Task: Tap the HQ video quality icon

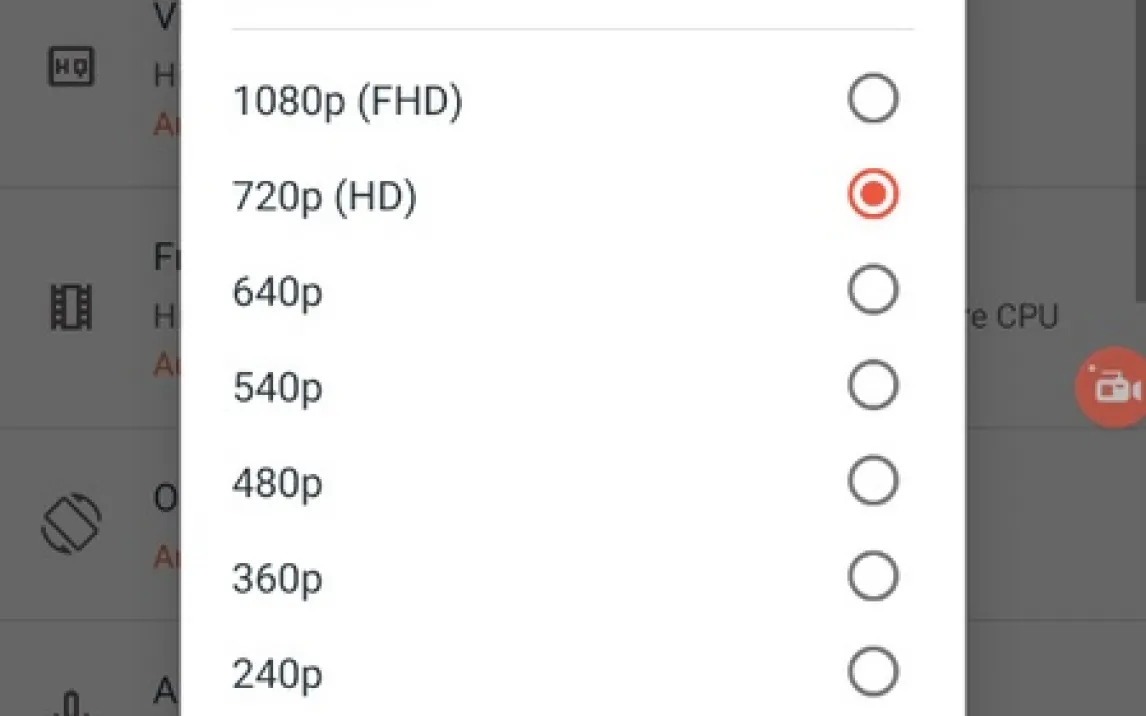Action: pyautogui.click(x=71, y=67)
